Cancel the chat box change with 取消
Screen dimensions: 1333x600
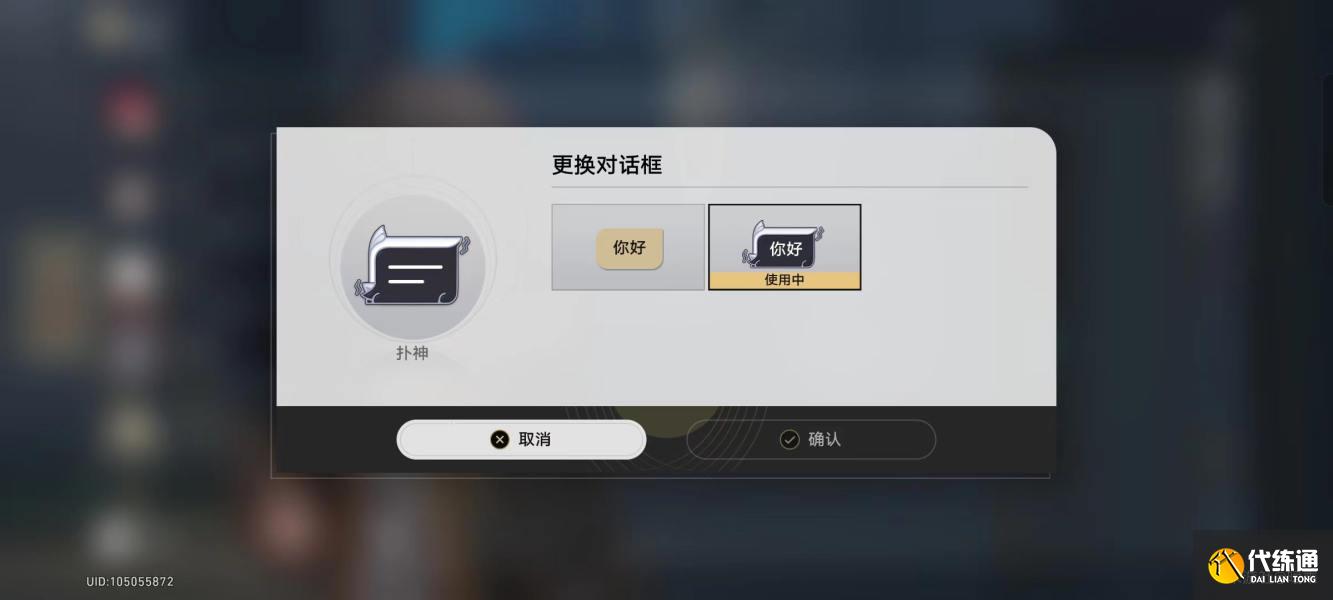coord(521,439)
